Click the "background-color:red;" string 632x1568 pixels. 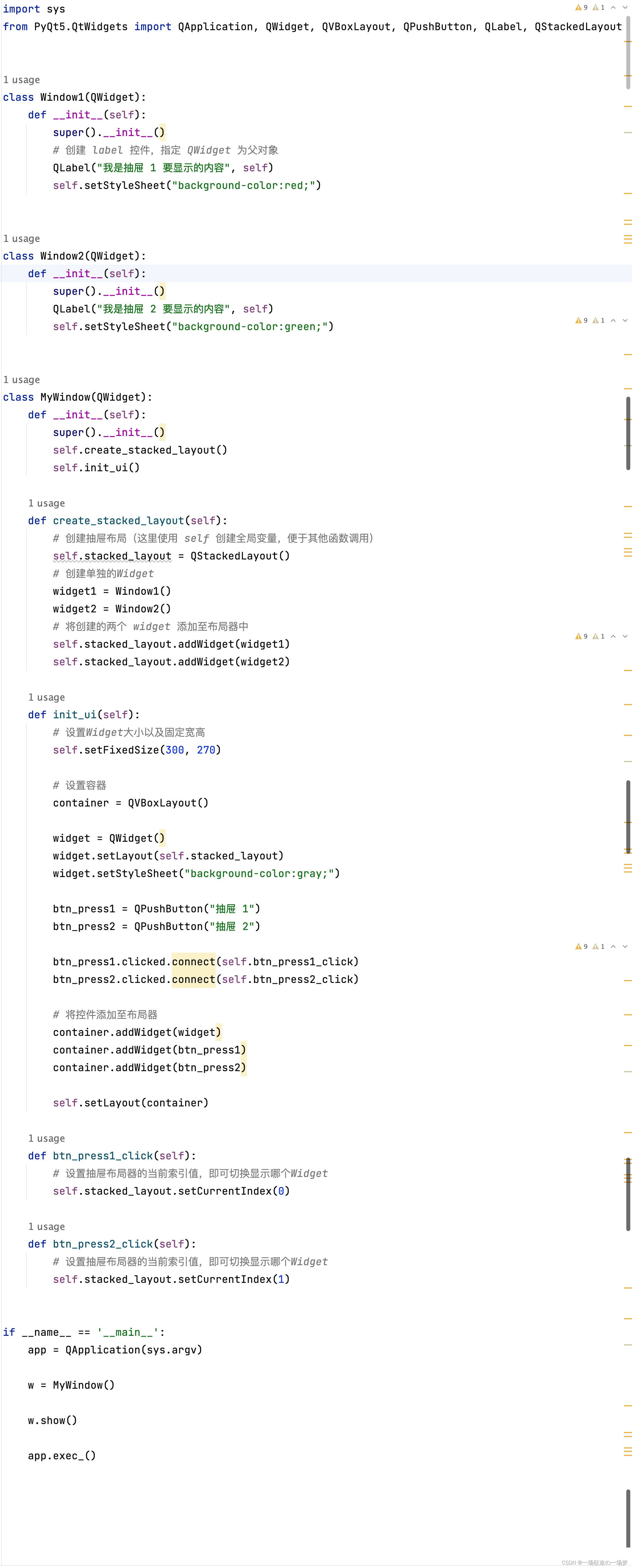pos(243,186)
